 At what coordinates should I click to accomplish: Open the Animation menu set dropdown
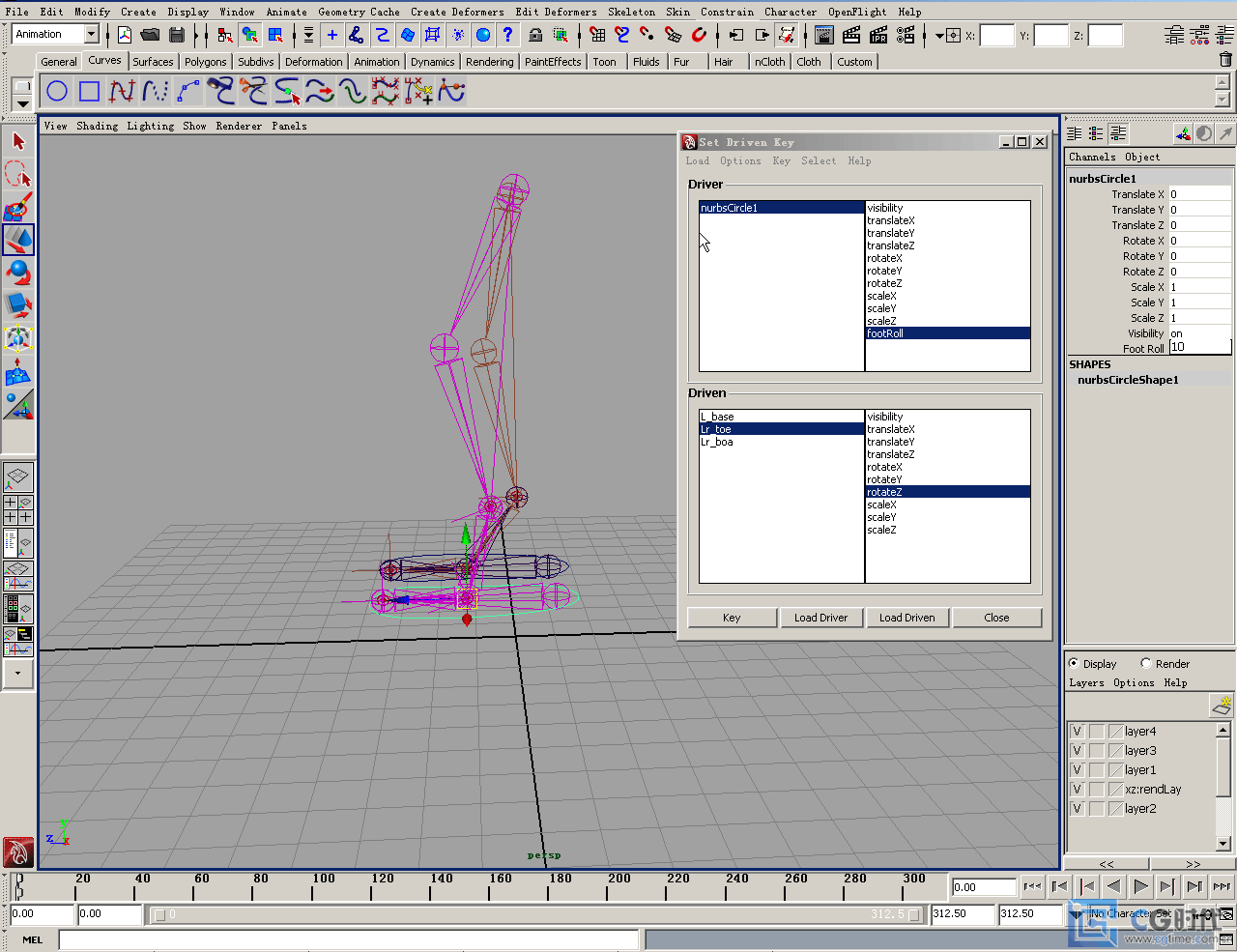[91, 35]
